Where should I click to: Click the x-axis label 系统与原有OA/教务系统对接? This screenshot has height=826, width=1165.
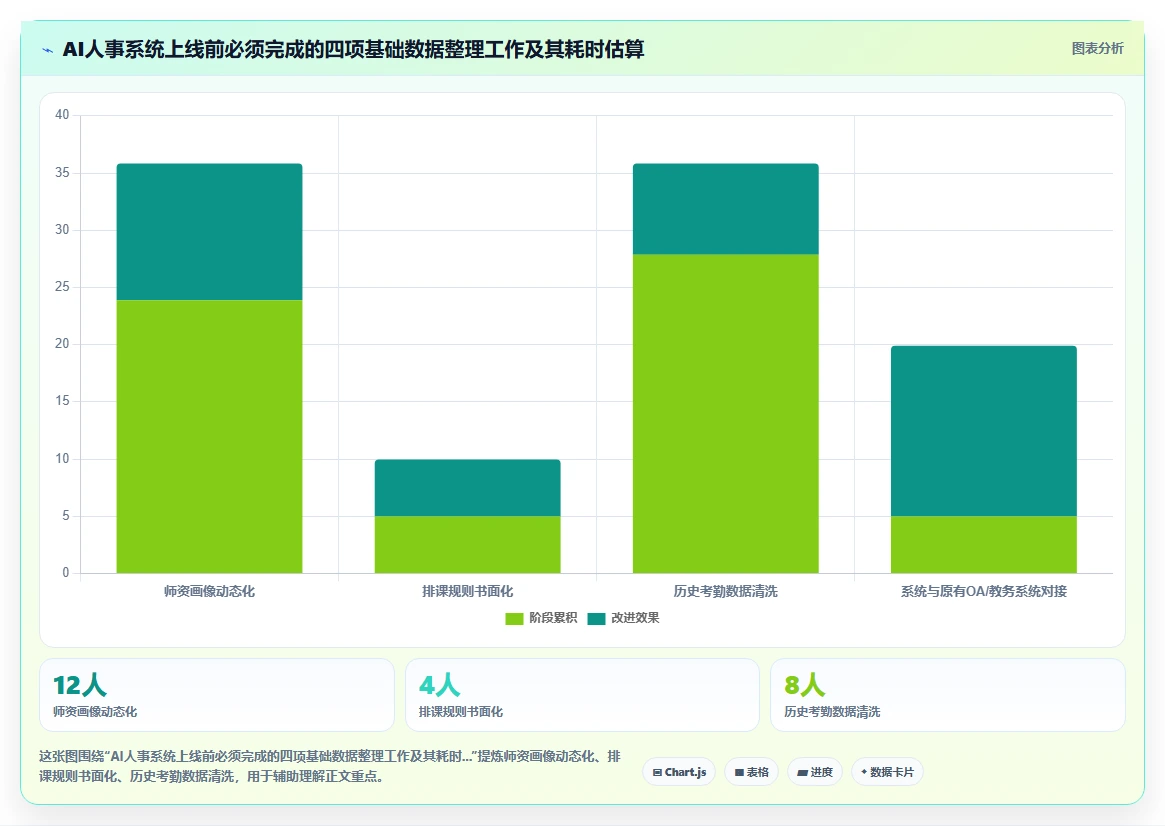coord(984,591)
